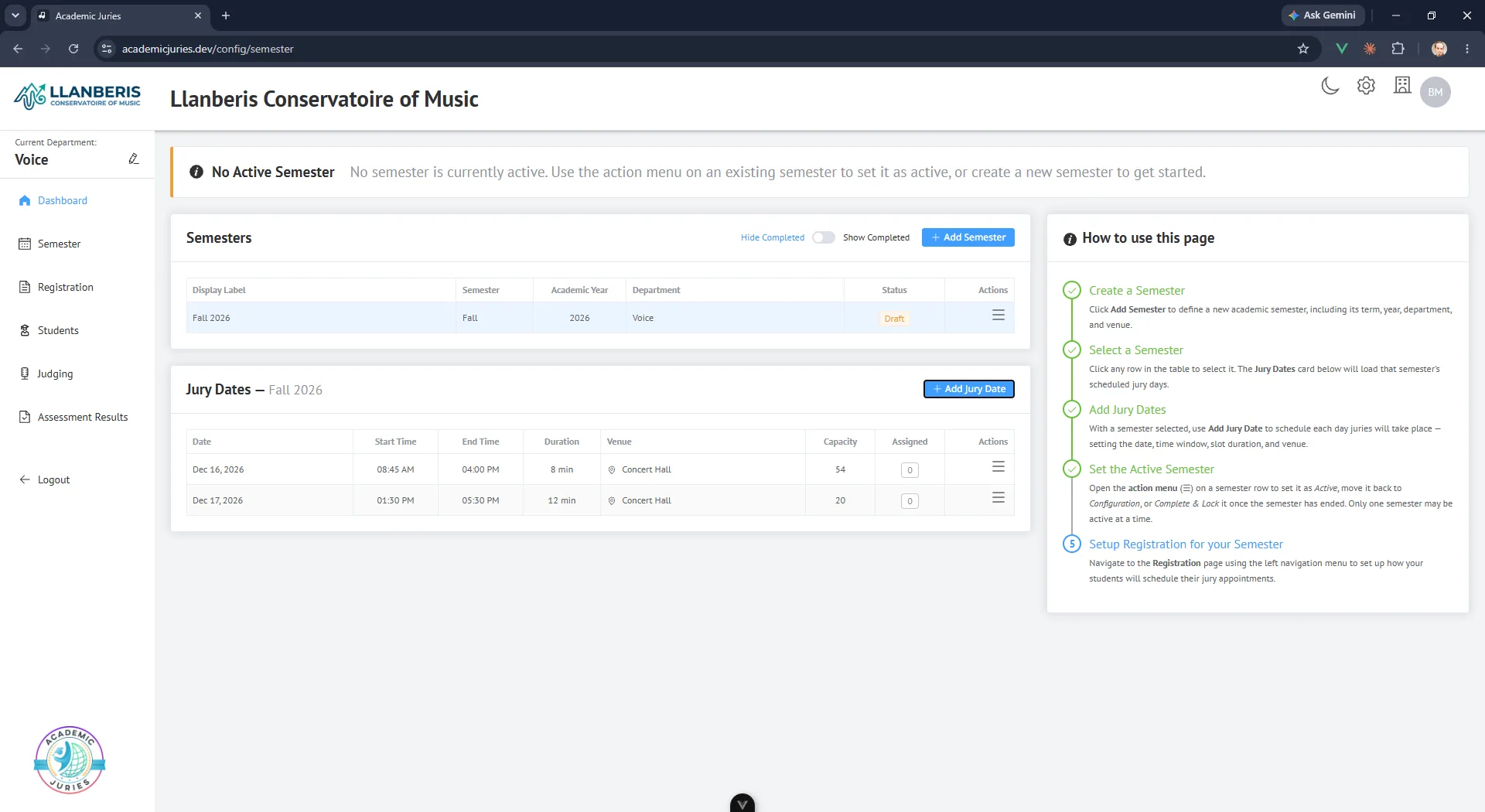This screenshot has width=1485, height=812.
Task: Reload the page in browser
Action: tap(73, 49)
